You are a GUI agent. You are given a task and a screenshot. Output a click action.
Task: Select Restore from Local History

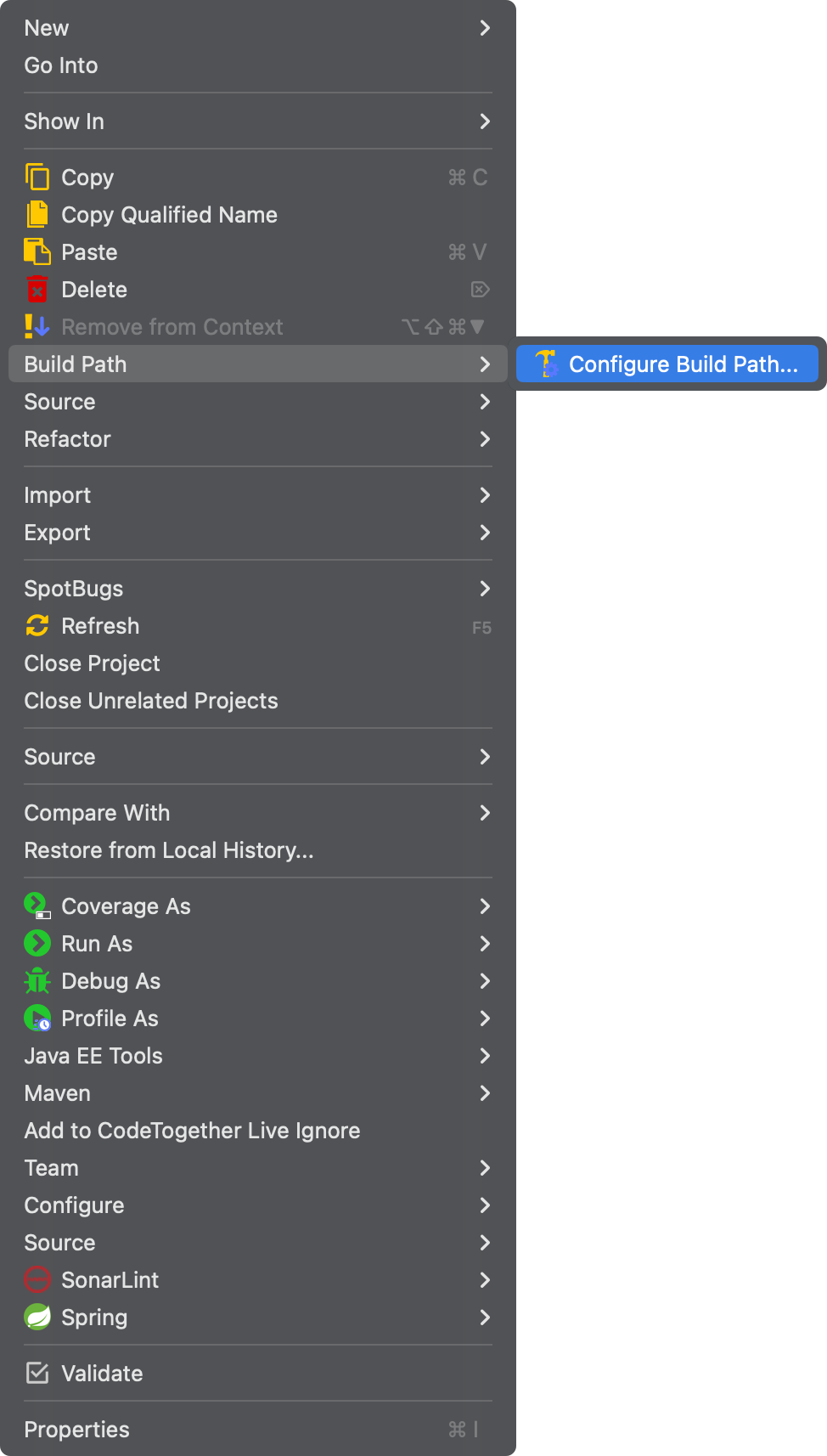169,850
